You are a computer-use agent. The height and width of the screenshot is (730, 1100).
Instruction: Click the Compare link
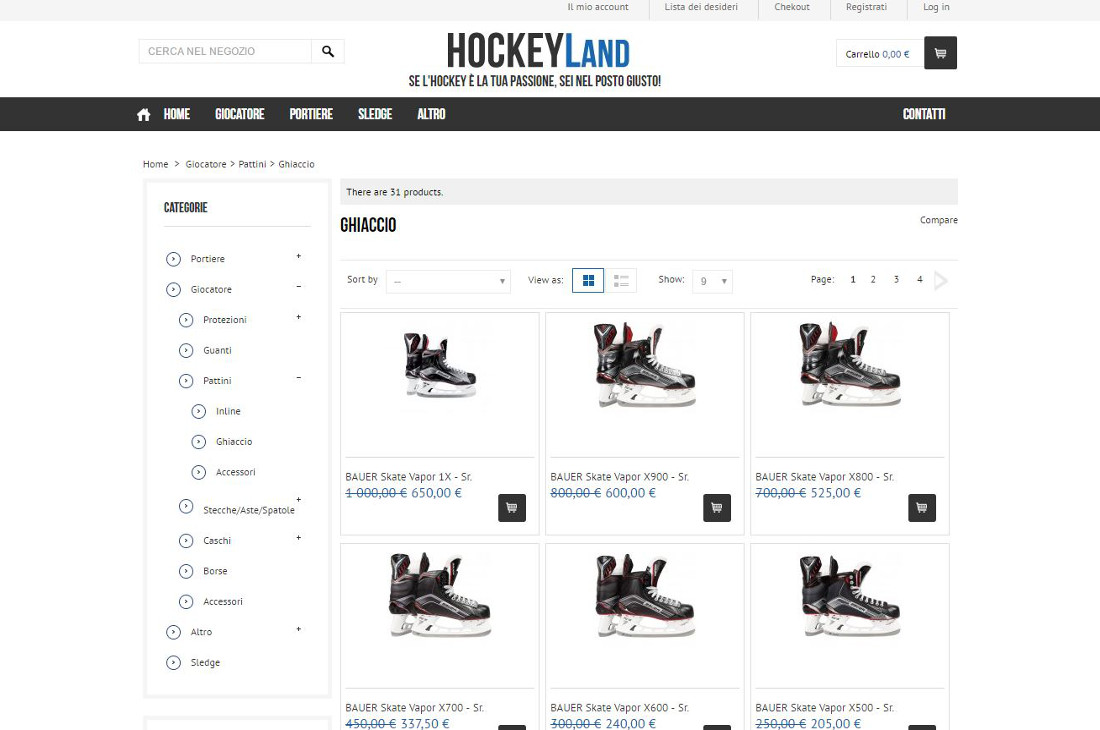(x=939, y=220)
